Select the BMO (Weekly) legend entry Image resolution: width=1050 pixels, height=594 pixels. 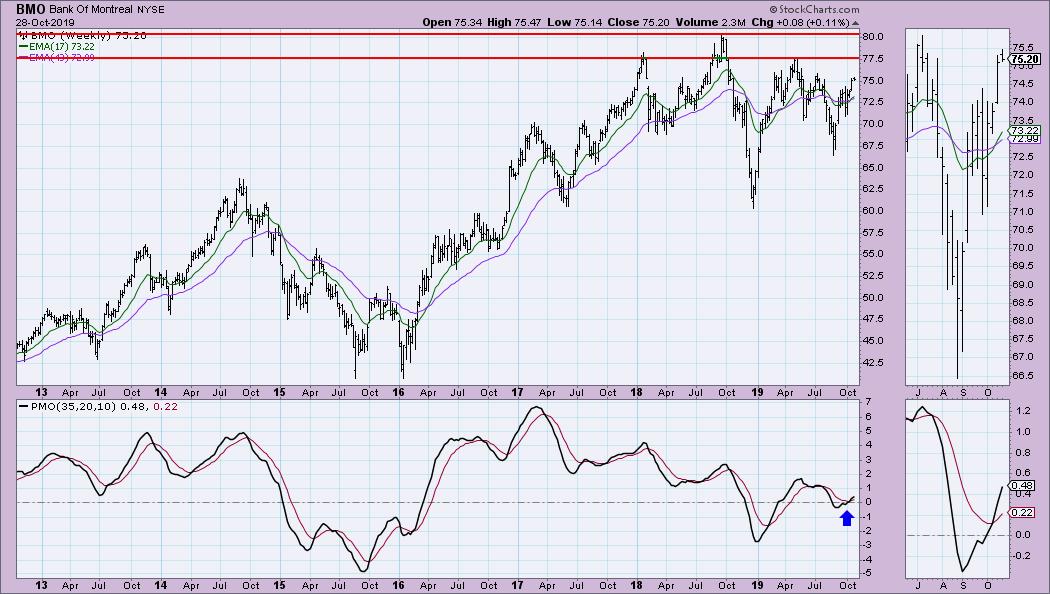[x=83, y=35]
